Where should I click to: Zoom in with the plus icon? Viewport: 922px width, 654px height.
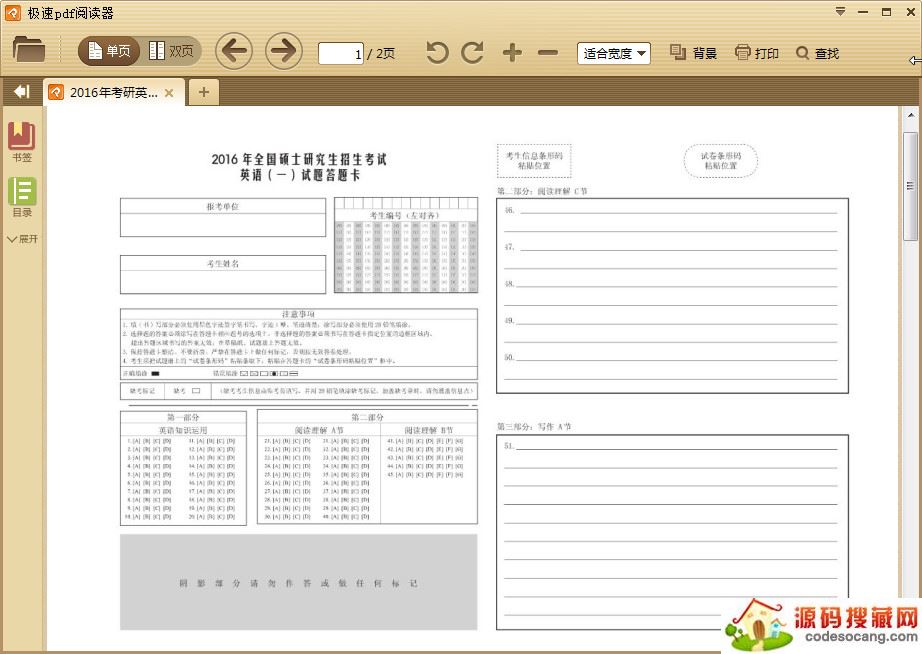[512, 53]
